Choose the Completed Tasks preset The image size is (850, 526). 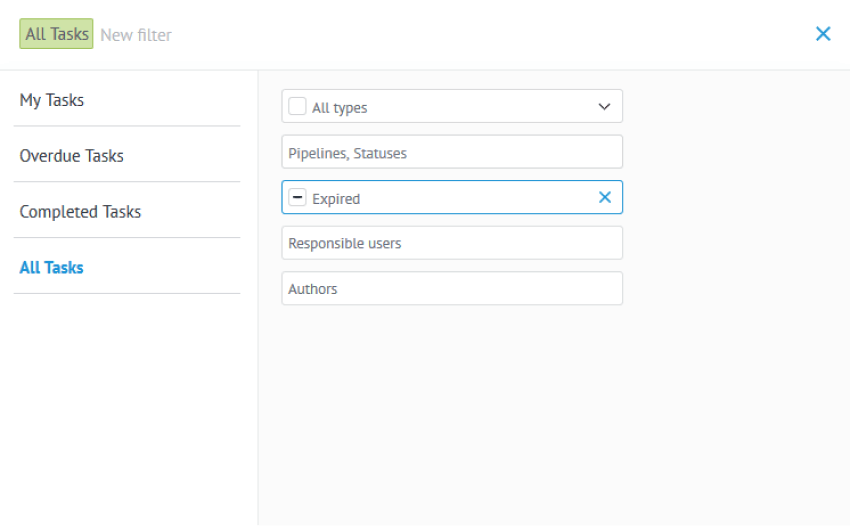[x=127, y=211]
